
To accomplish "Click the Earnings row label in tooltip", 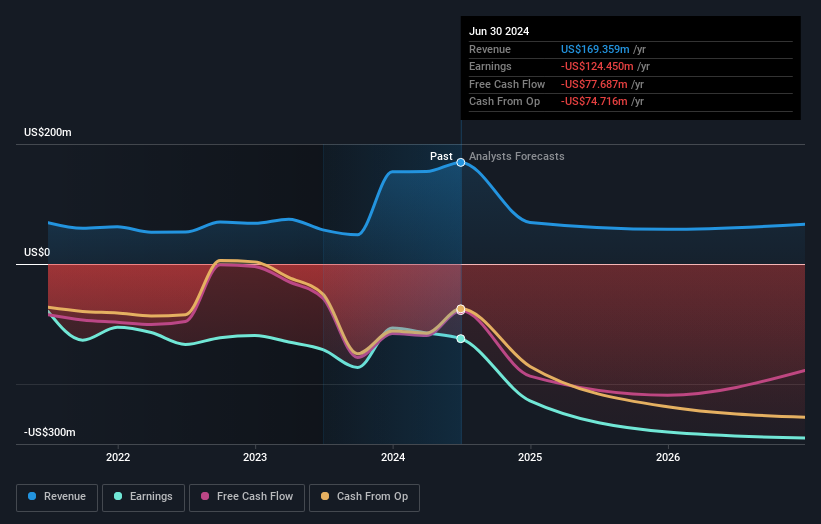I will click(490, 66).
